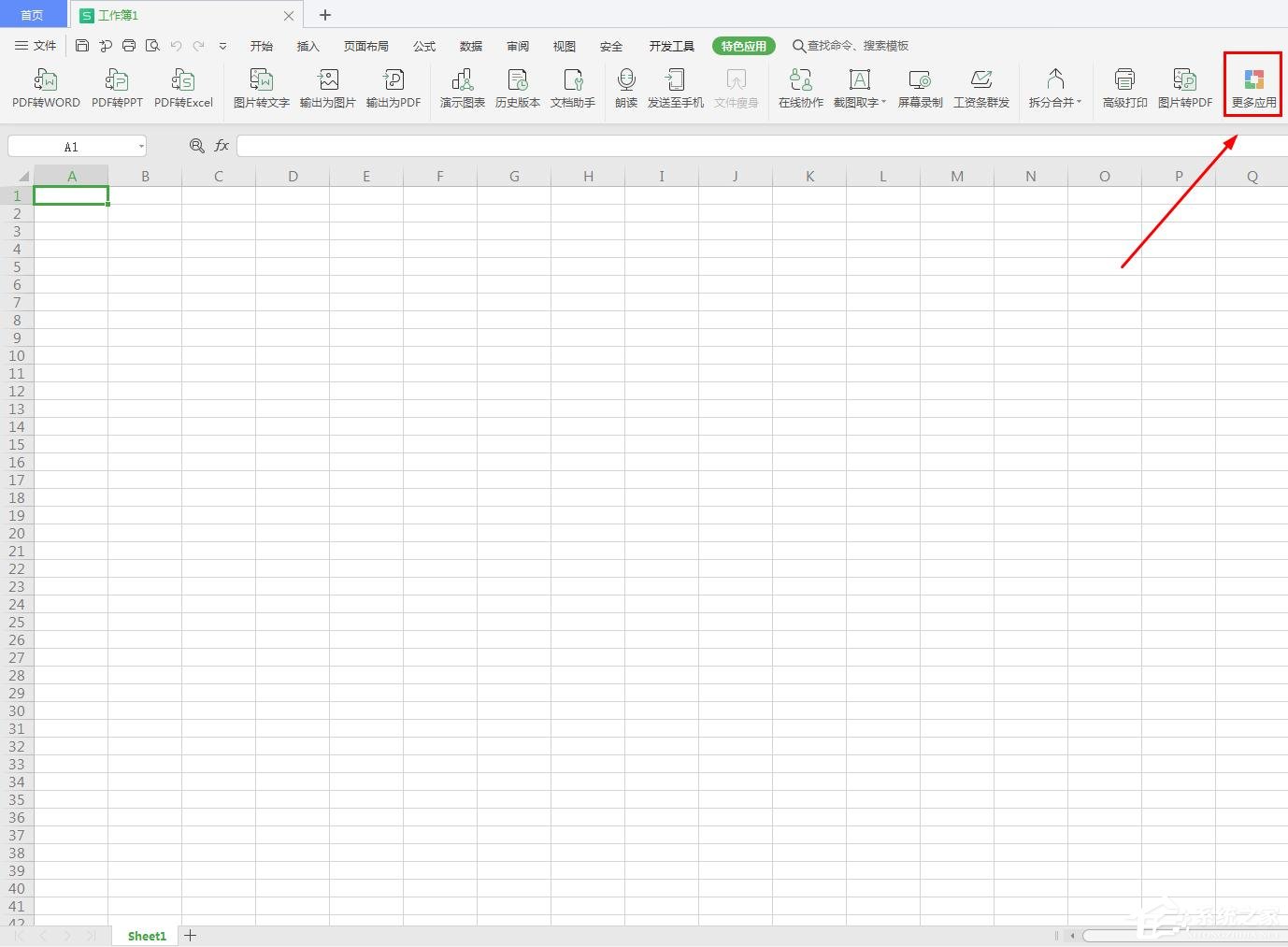Open the 安全 security tab
Viewport: 1288px width, 947px height.
(x=611, y=46)
